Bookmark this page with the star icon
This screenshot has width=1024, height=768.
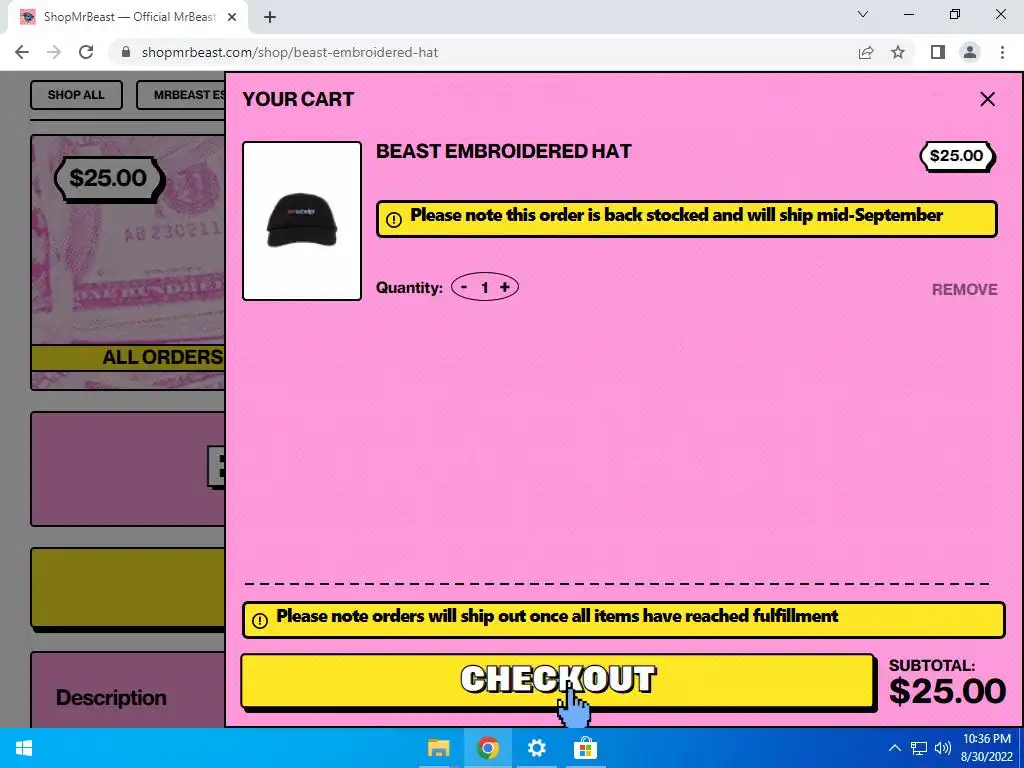[x=899, y=52]
